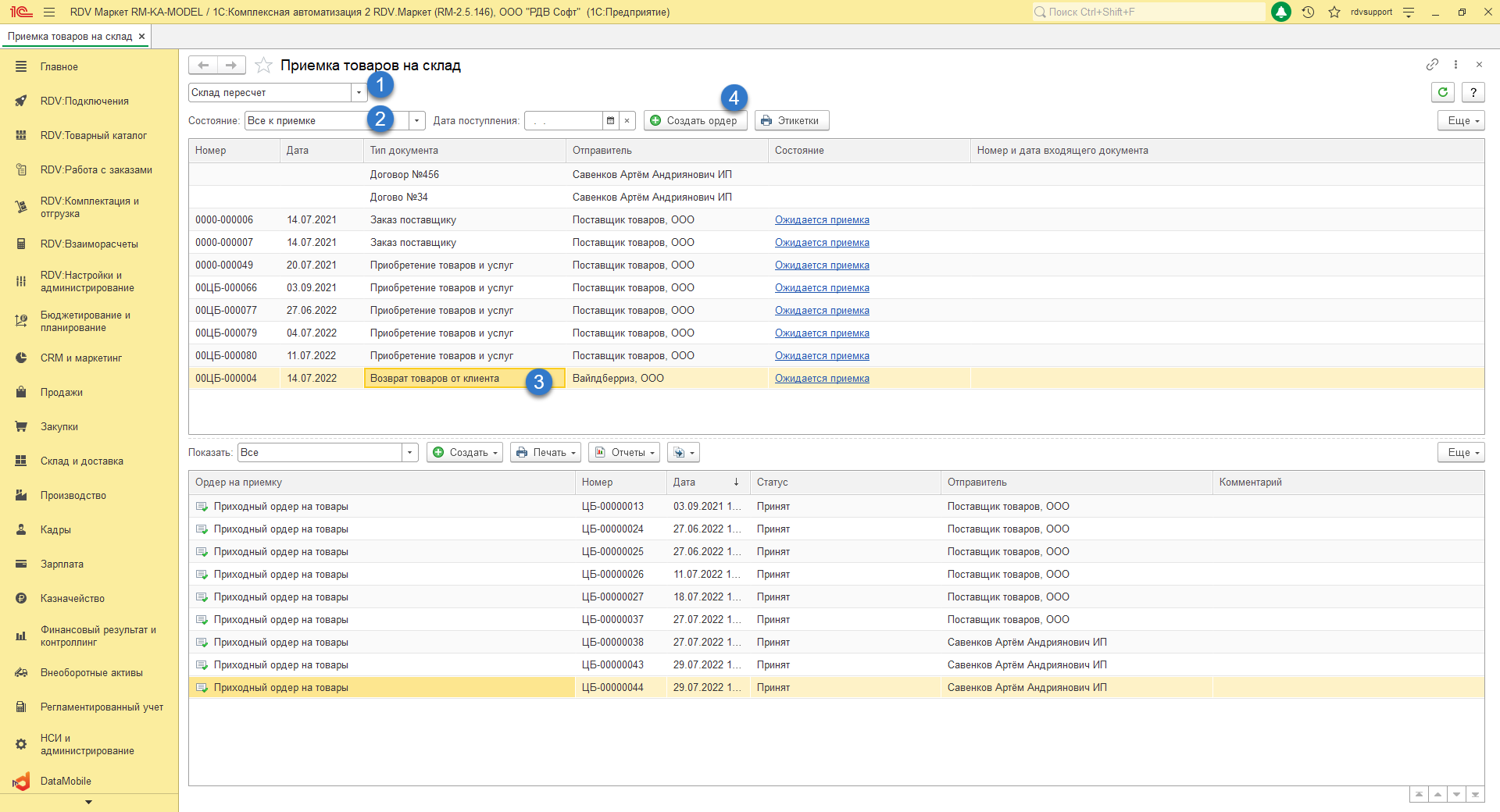Navigate back with the left arrow
Image resolution: width=1500 pixels, height=812 pixels.
[203, 66]
